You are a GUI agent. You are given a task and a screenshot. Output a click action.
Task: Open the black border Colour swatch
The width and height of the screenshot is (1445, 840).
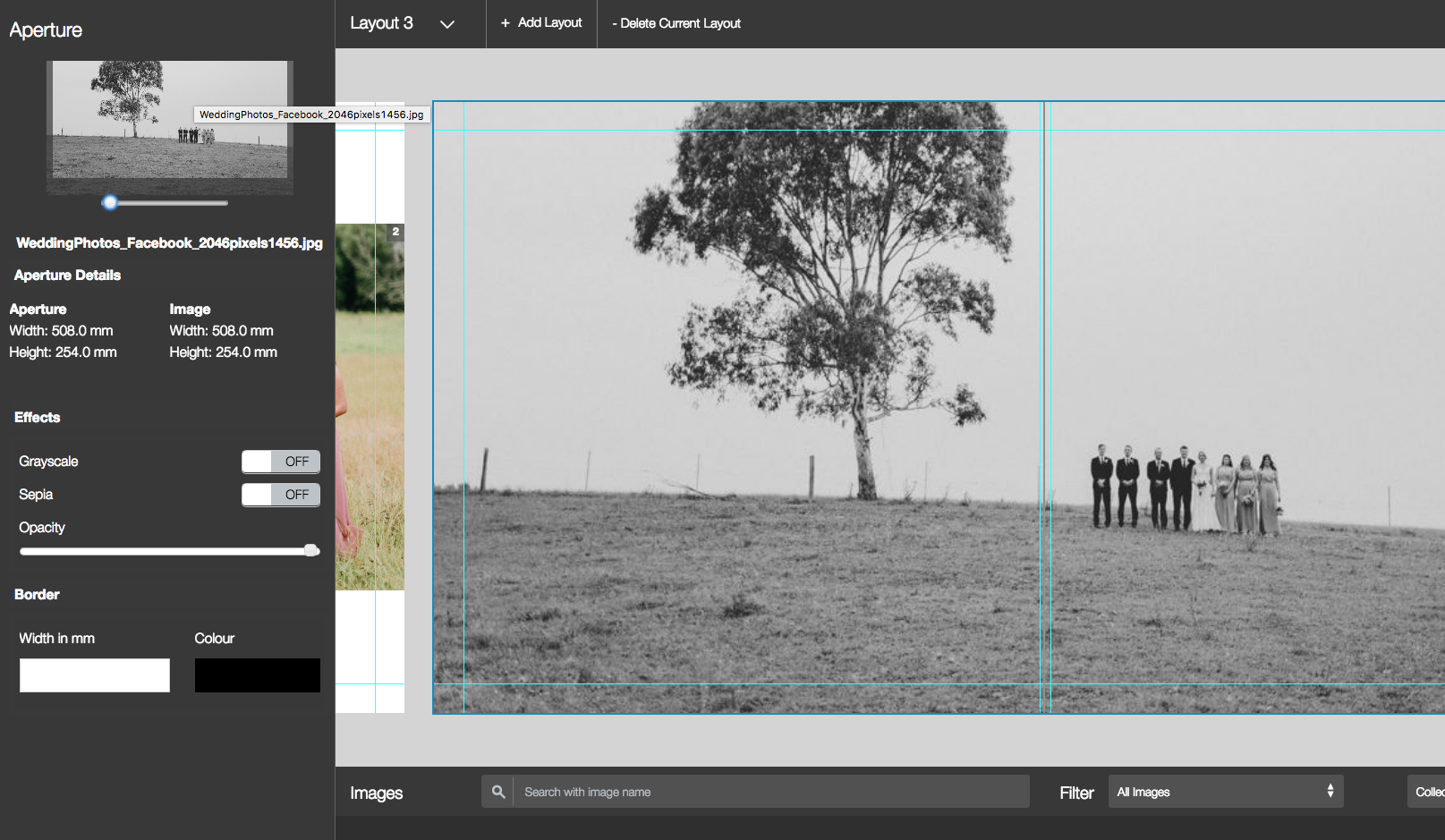pos(257,675)
